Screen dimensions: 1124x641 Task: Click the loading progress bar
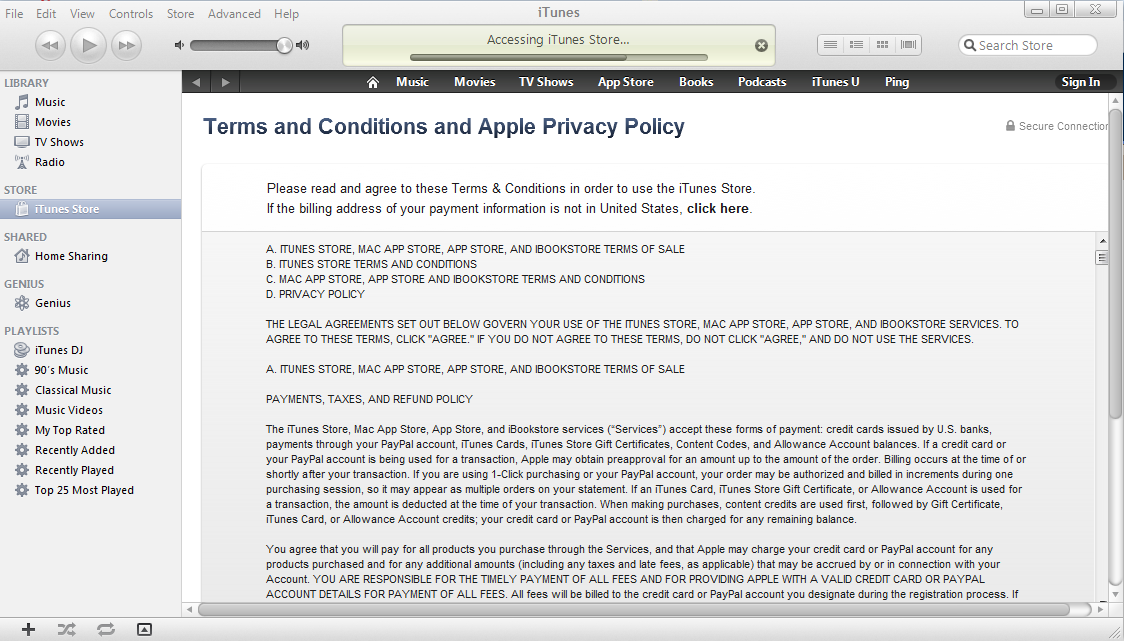[x=558, y=57]
